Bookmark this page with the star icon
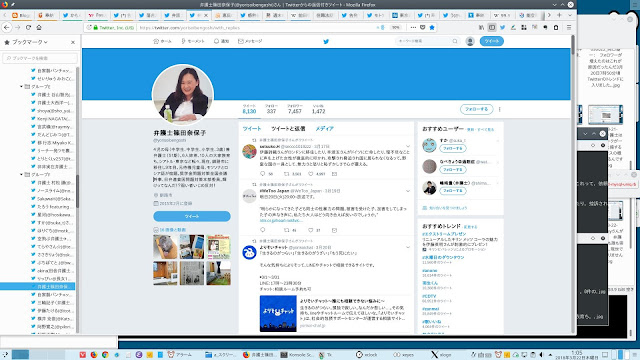Image resolution: width=640 pixels, height=360 pixels. click(x=432, y=27)
